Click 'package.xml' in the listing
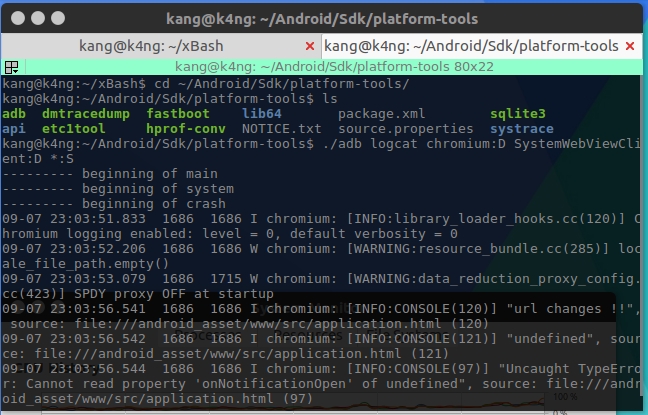 click(x=381, y=114)
